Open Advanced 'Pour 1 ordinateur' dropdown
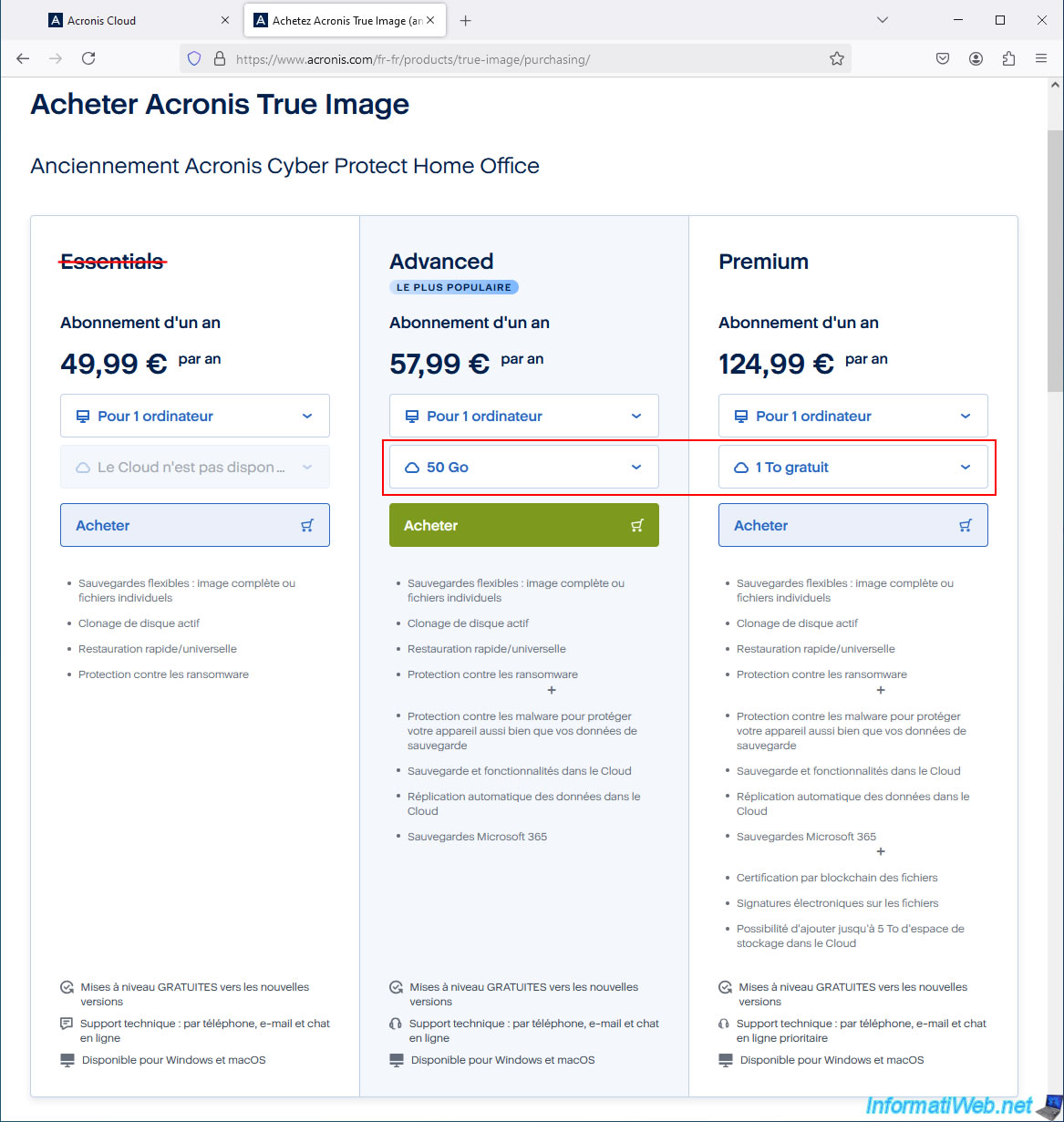The image size is (1064, 1122). [x=523, y=416]
